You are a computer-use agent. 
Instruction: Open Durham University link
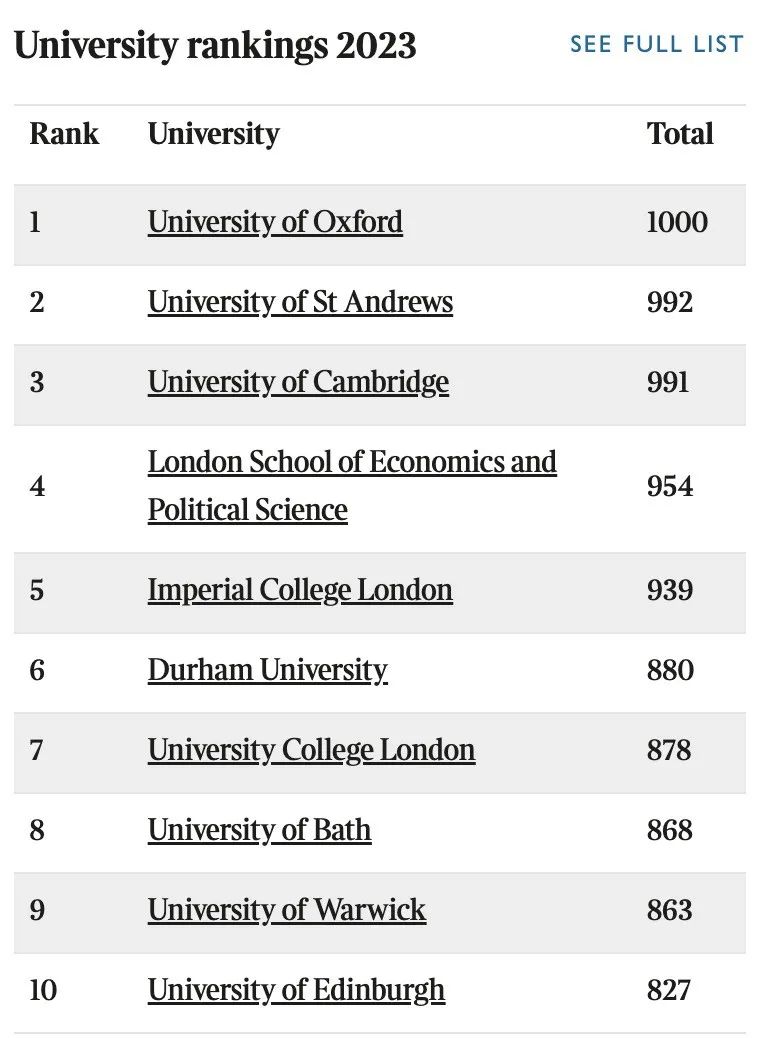pos(268,671)
